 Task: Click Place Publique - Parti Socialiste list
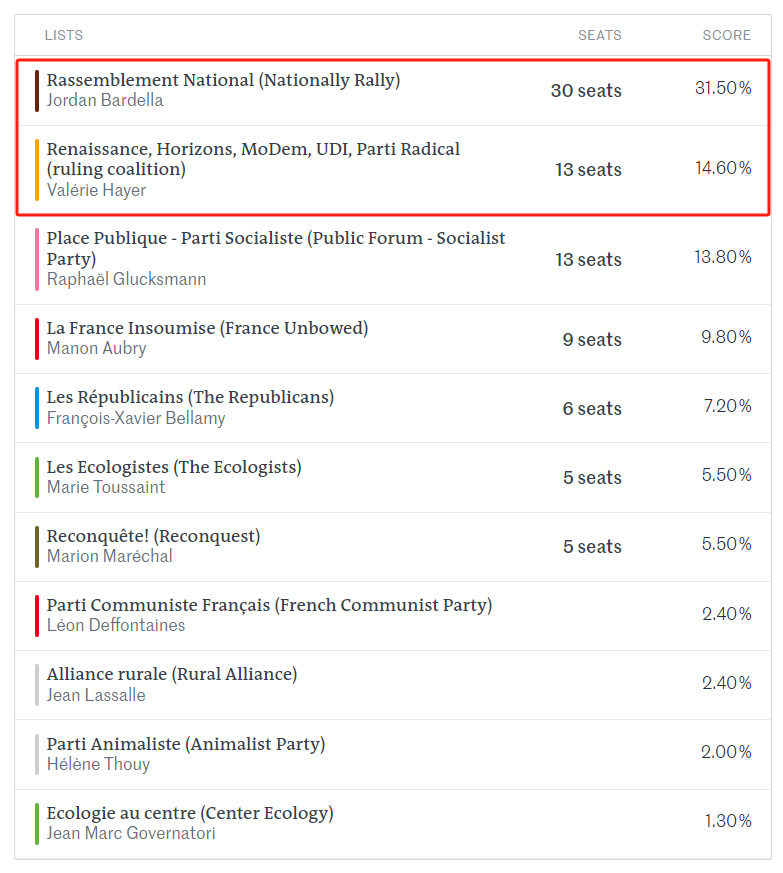[x=276, y=248]
